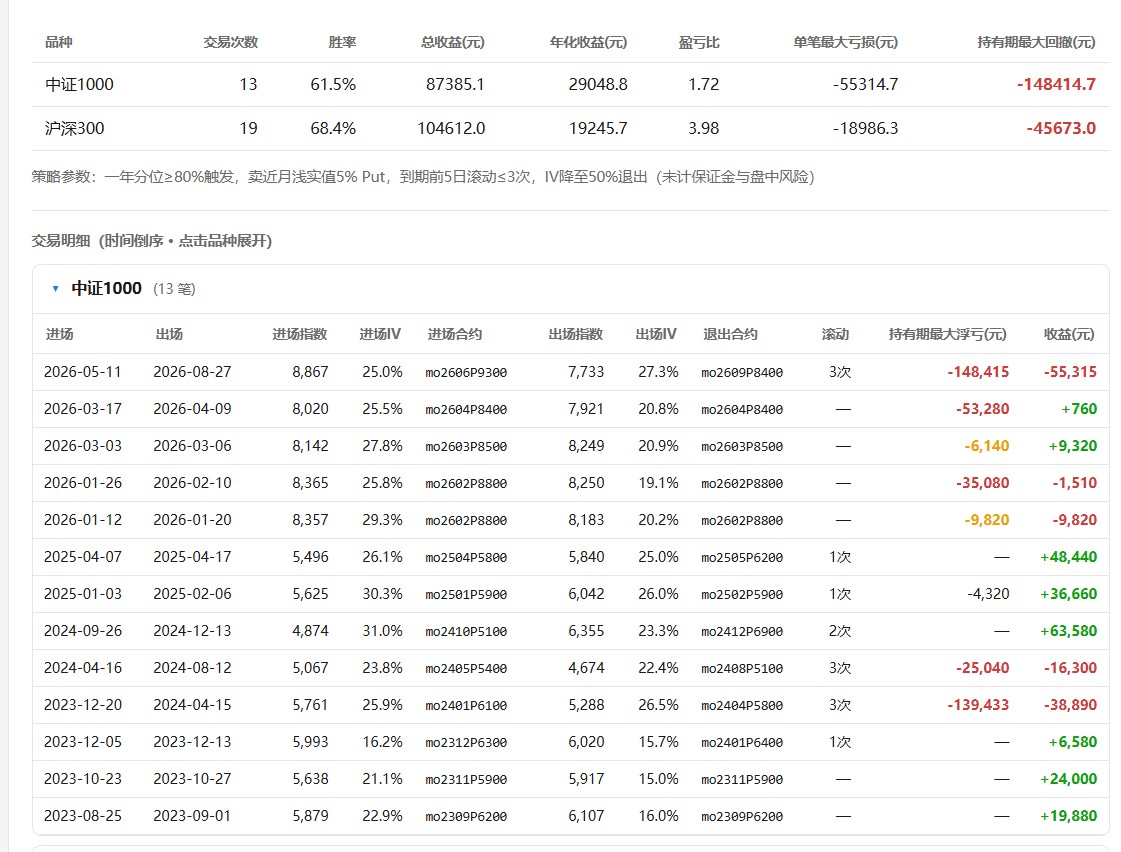The height and width of the screenshot is (852, 1121).
Task: Select the 2024-09-26 trade row
Action: click(x=571, y=631)
